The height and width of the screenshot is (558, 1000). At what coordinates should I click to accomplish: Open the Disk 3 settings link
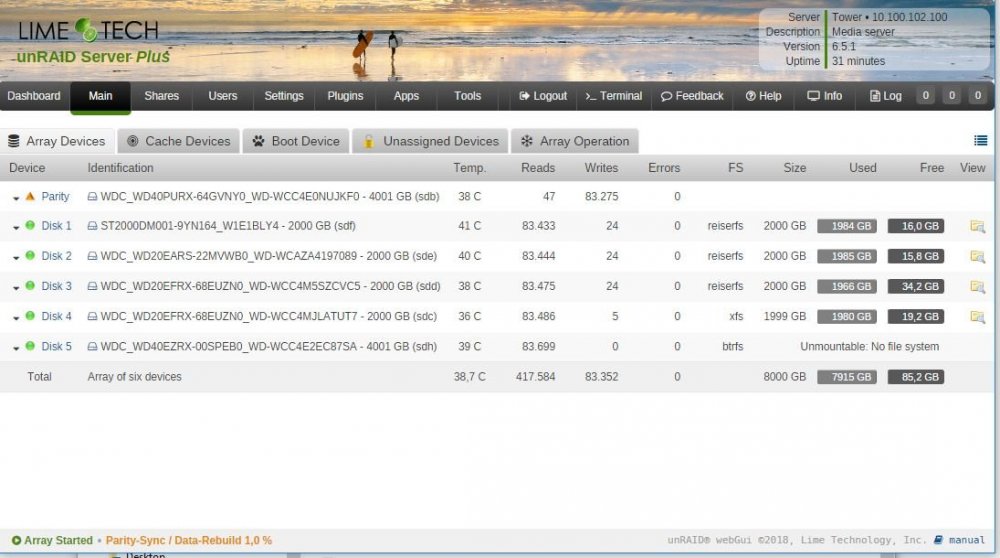(56, 286)
